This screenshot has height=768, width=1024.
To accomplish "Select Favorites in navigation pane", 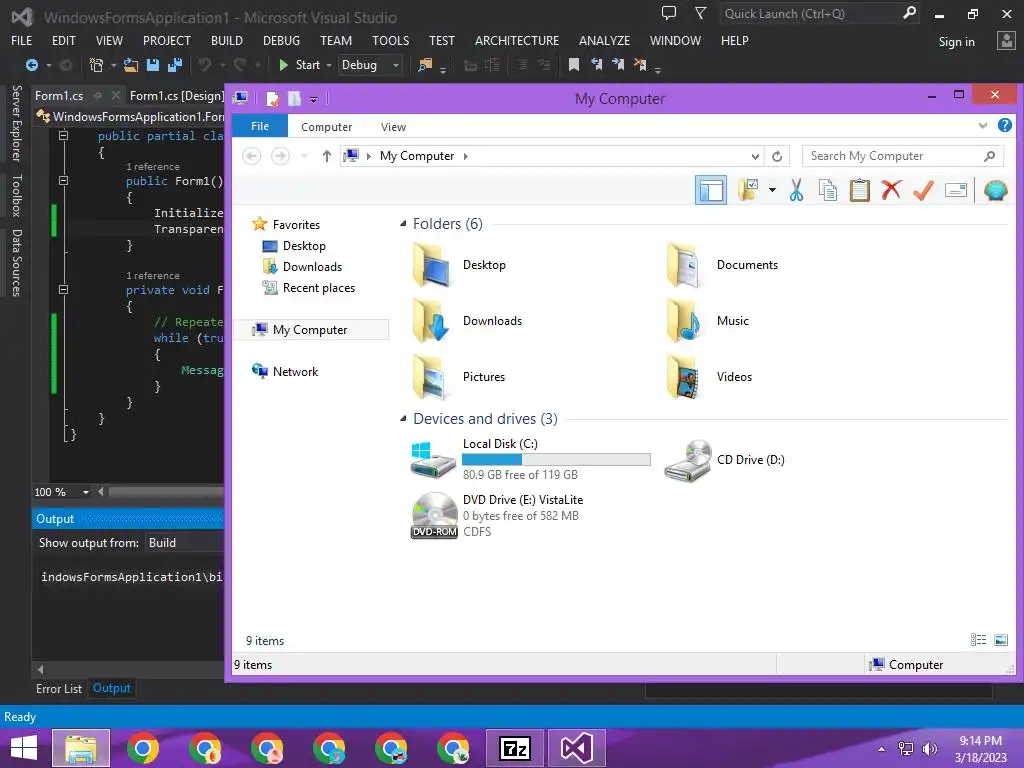I will coord(286,225).
